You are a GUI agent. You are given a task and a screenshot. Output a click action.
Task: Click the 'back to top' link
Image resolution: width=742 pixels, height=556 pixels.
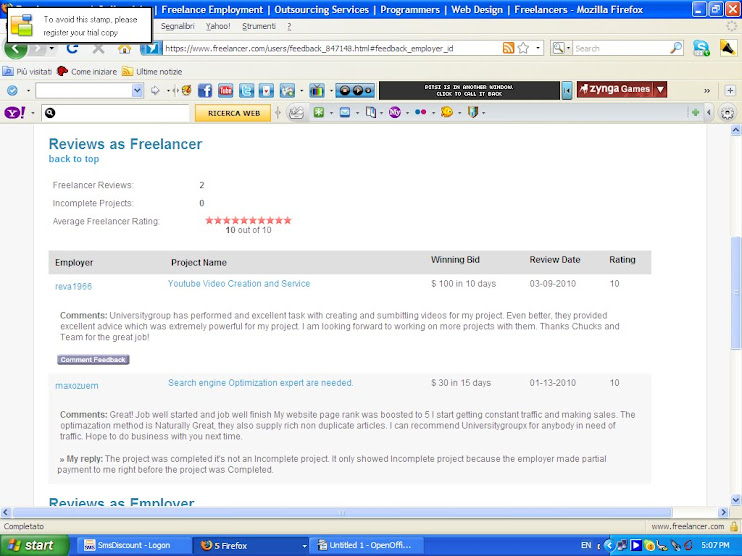tap(74, 159)
